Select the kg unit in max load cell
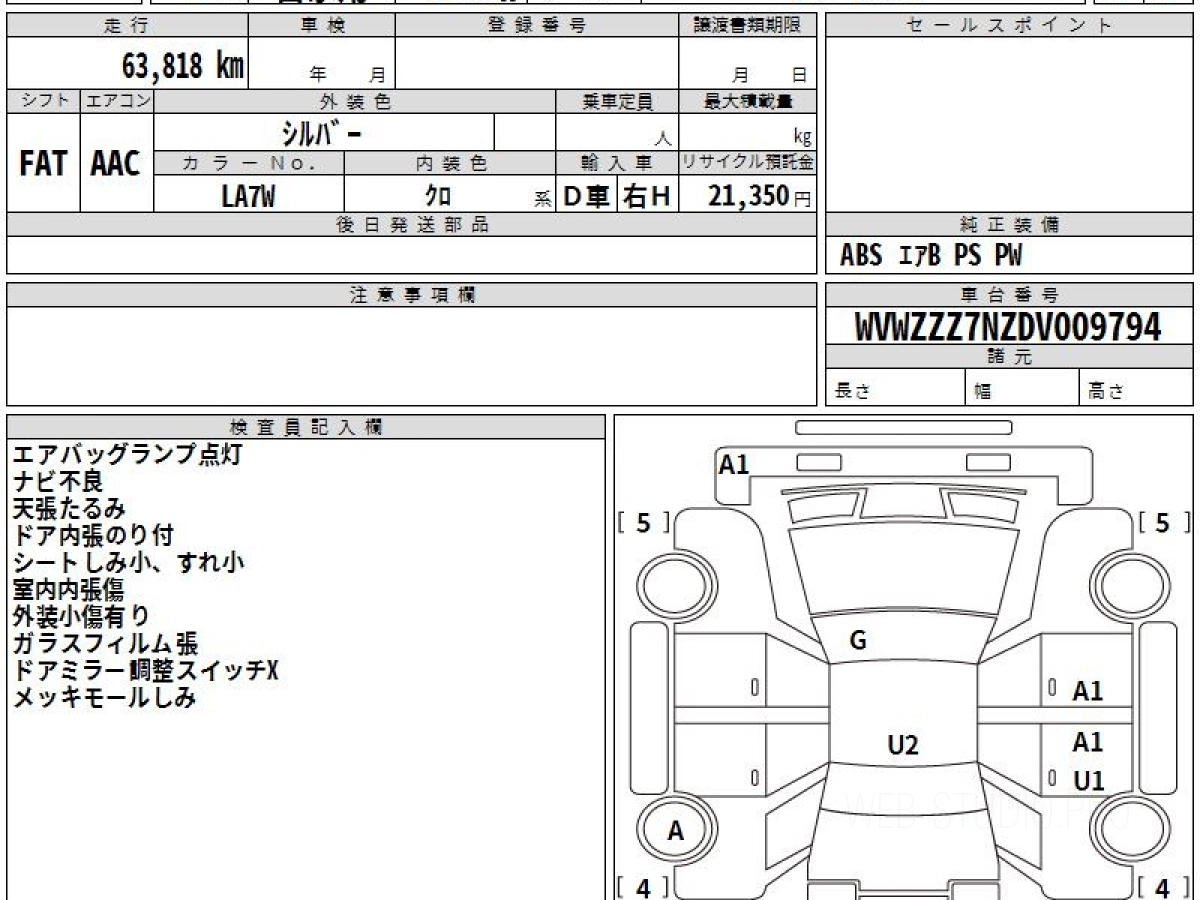This screenshot has height=900, width=1200. [802, 138]
